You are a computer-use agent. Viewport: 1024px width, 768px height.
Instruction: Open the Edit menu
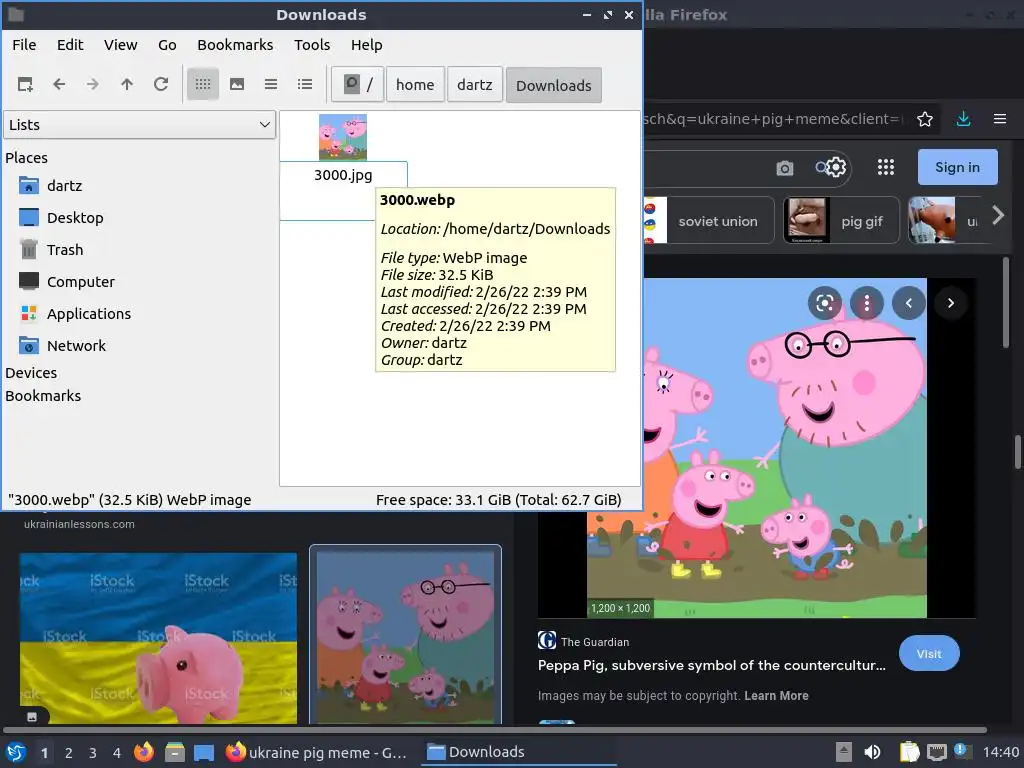pyautogui.click(x=70, y=45)
